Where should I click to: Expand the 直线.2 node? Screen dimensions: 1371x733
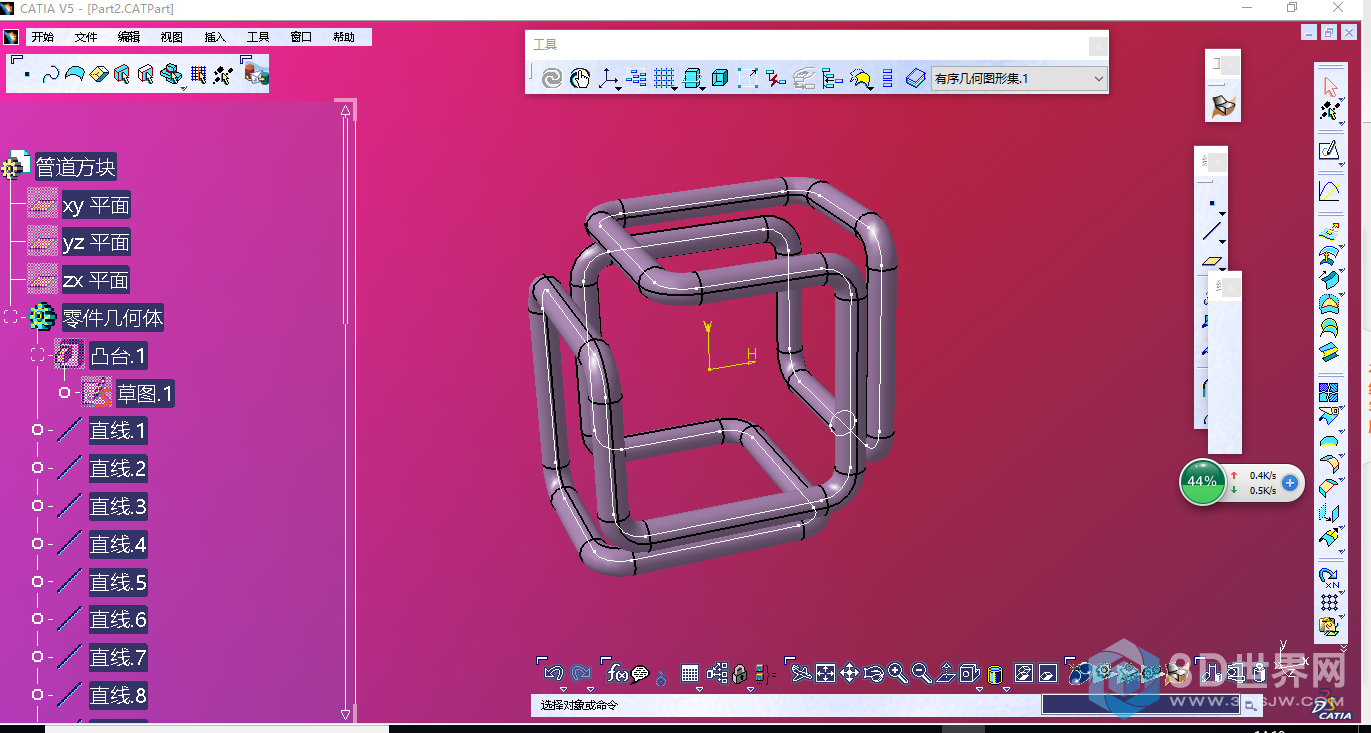click(38, 468)
